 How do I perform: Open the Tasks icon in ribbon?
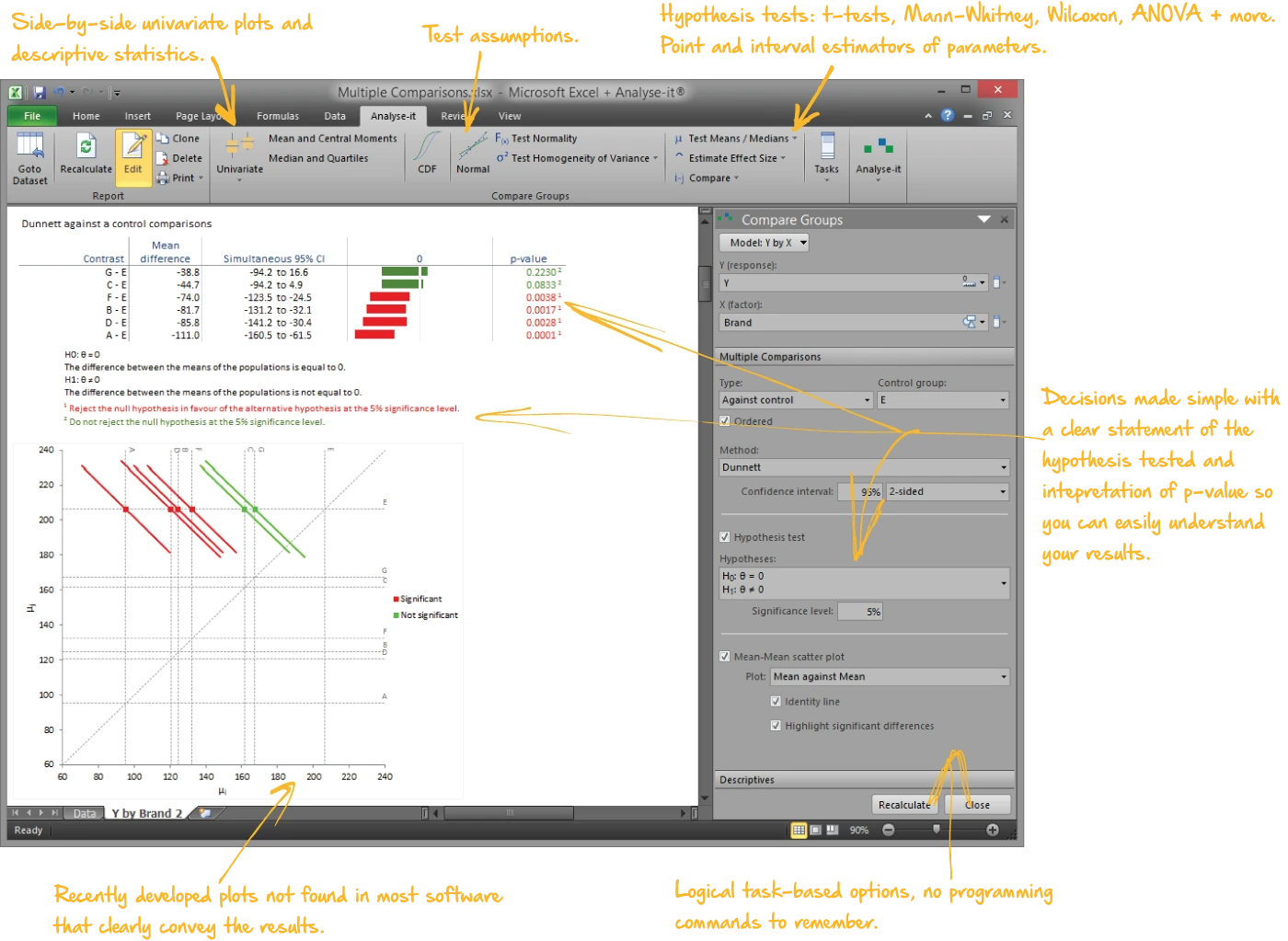click(826, 148)
